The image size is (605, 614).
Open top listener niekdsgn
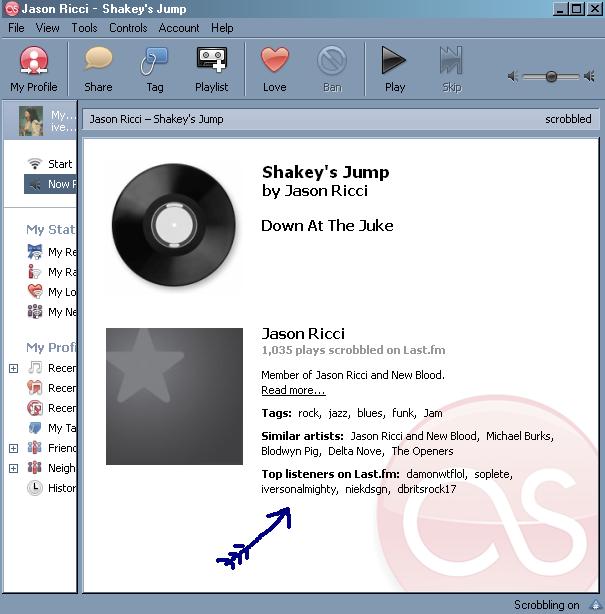pos(367,489)
